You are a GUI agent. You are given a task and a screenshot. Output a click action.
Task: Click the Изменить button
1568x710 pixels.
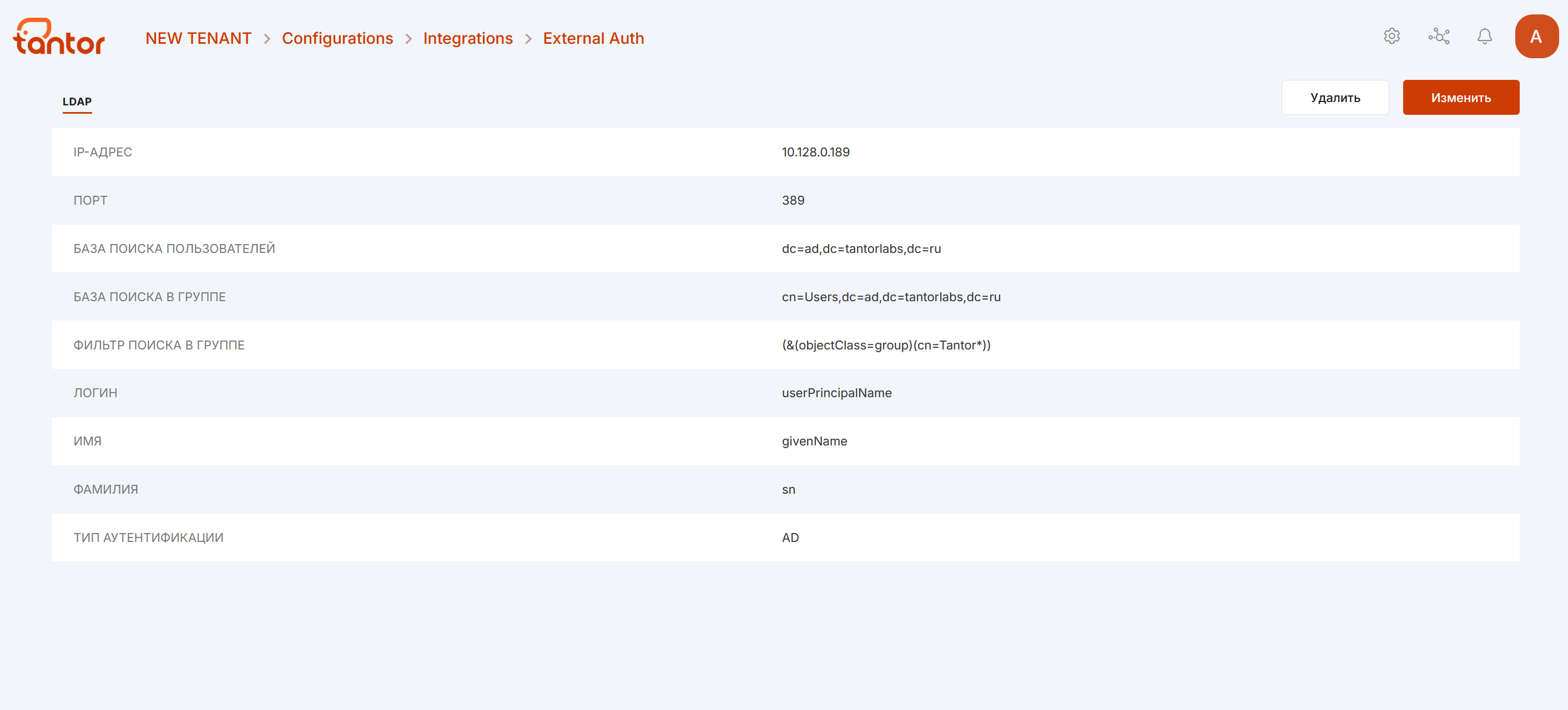pos(1461,97)
